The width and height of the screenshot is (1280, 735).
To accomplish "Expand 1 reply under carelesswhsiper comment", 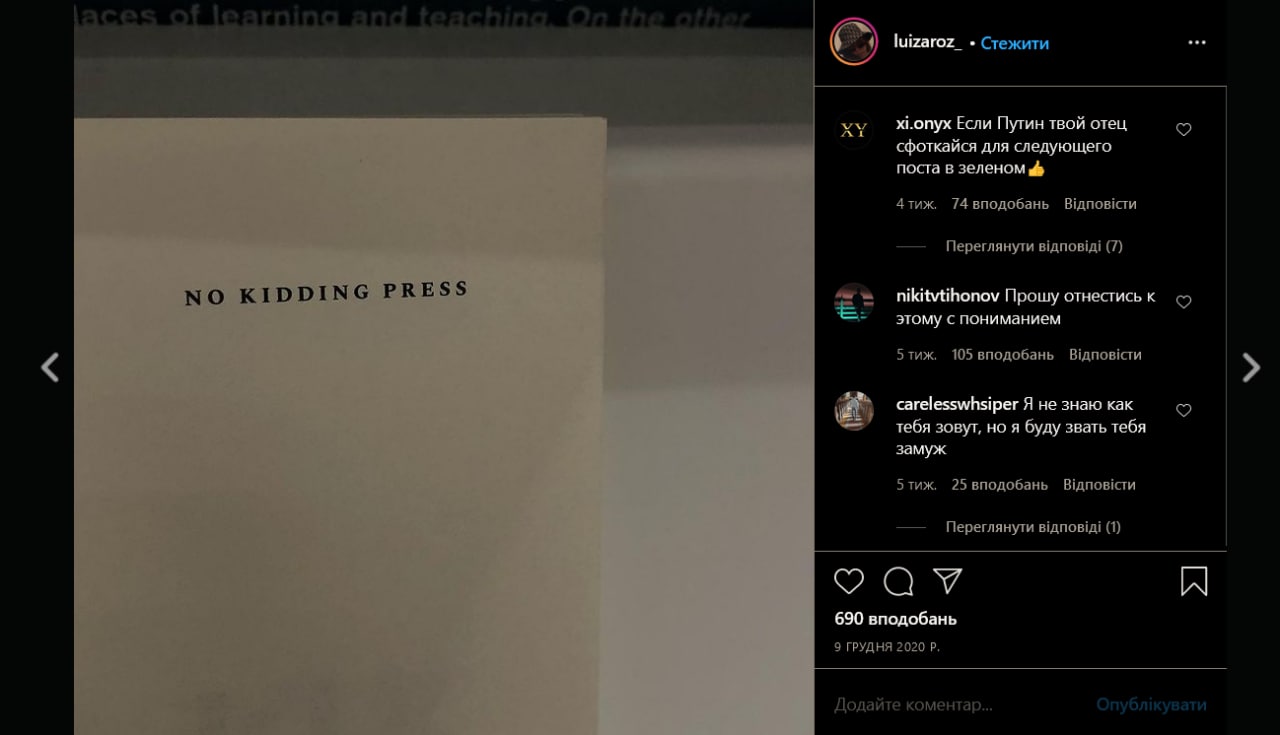I will pos(1033,527).
